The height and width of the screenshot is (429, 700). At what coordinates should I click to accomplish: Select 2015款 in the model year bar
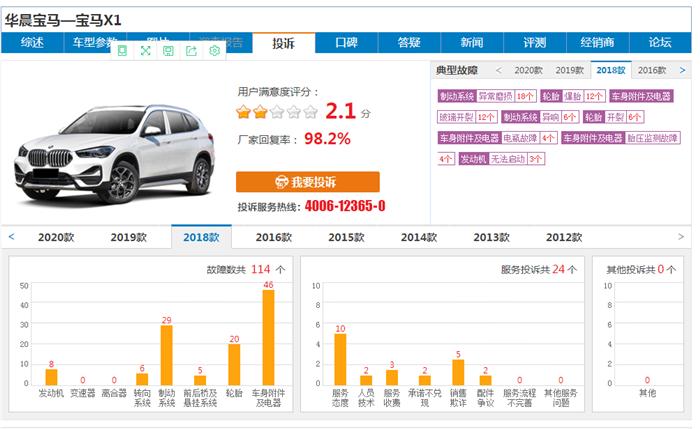(x=346, y=237)
